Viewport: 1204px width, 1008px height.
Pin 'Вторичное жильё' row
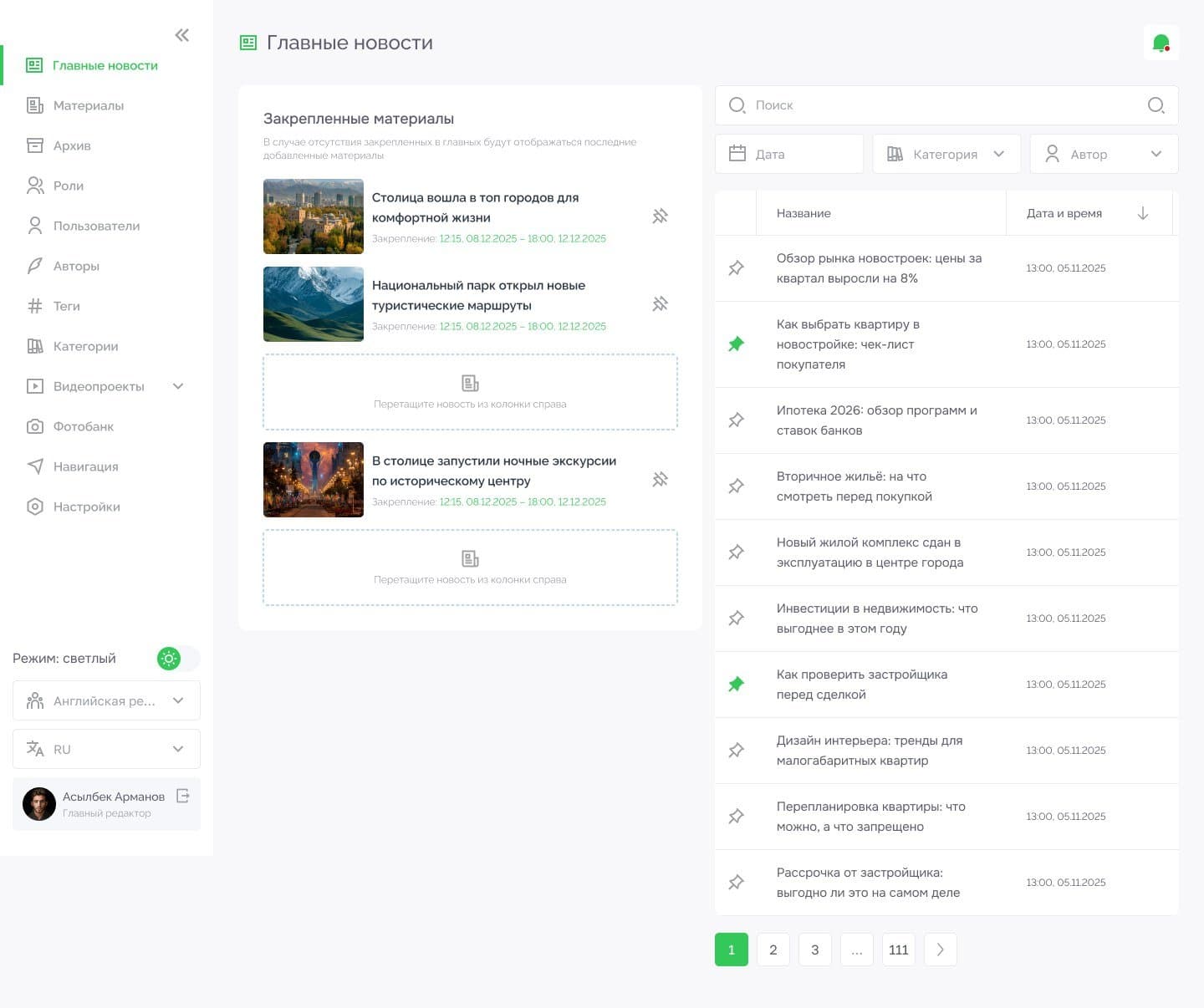point(736,486)
